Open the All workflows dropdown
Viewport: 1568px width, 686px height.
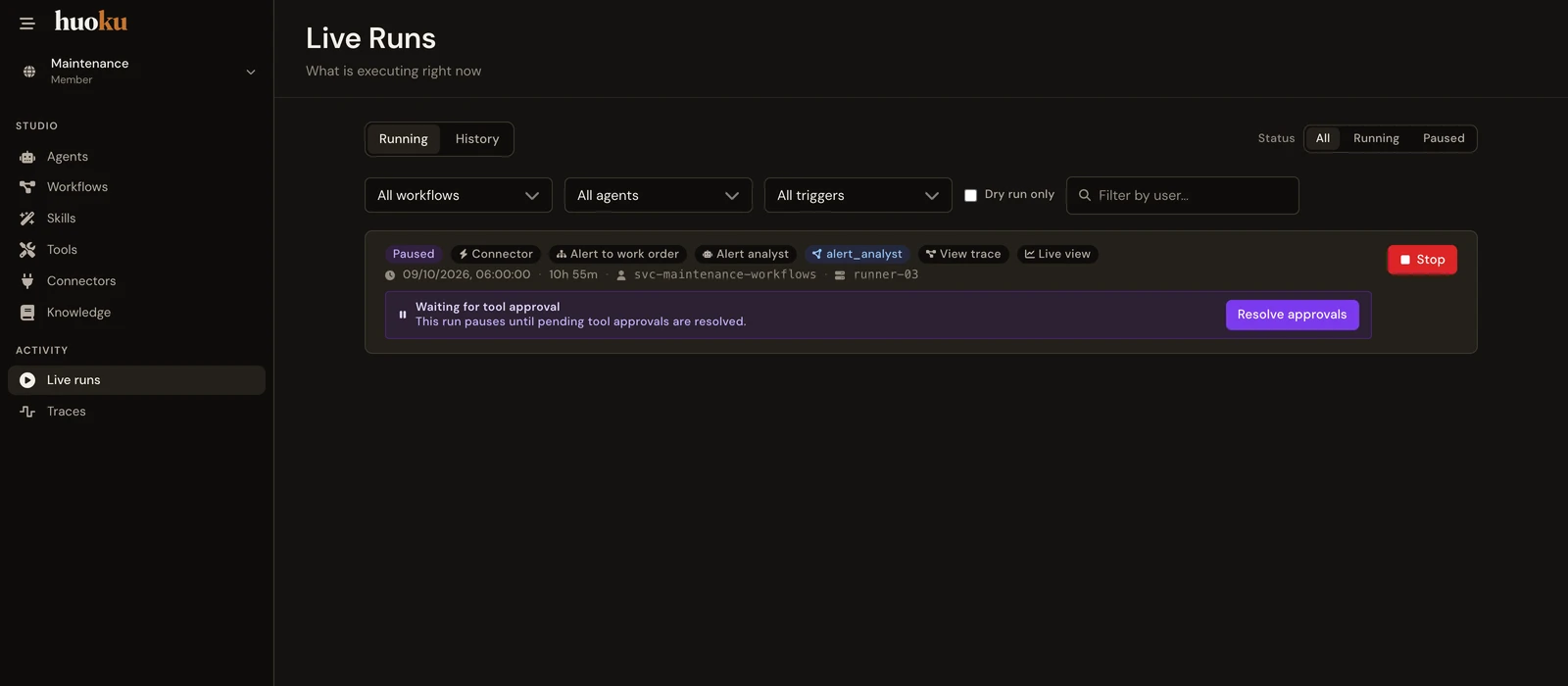pyautogui.click(x=459, y=195)
